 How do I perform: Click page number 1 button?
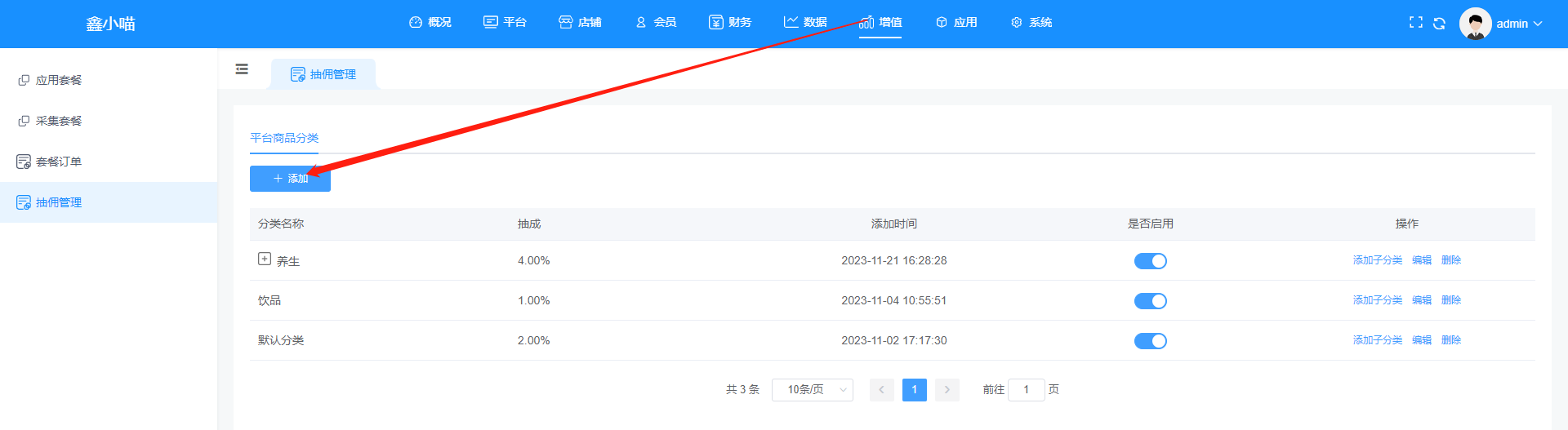click(915, 390)
